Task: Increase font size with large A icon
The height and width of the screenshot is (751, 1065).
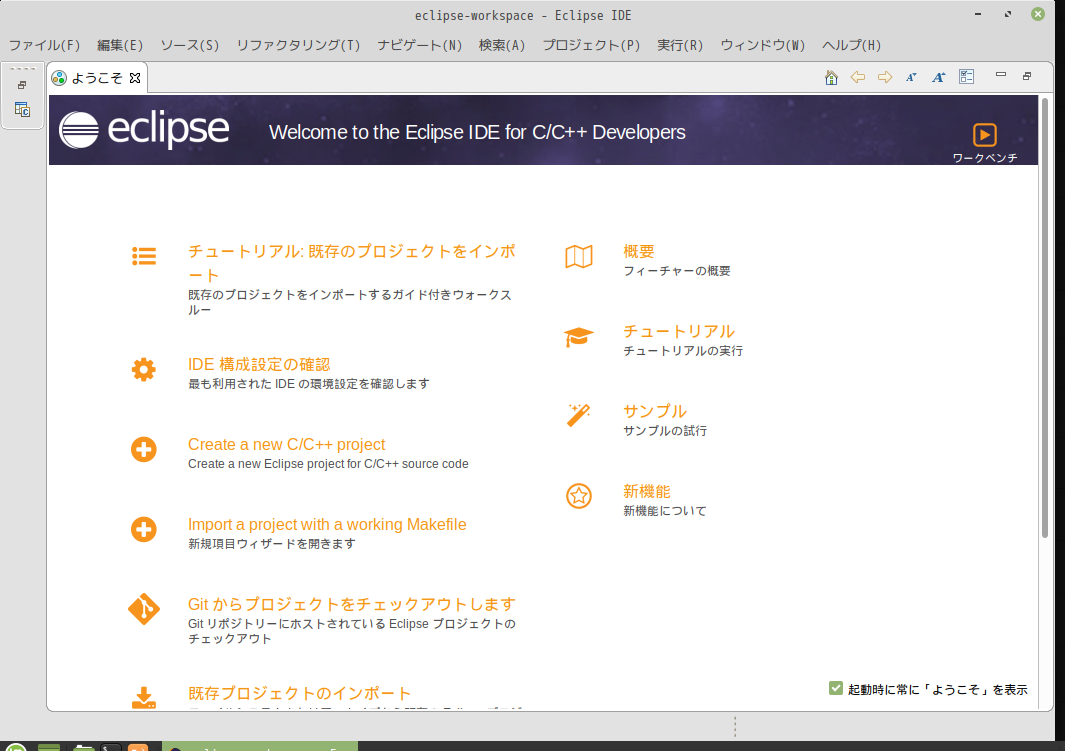Action: tap(938, 77)
